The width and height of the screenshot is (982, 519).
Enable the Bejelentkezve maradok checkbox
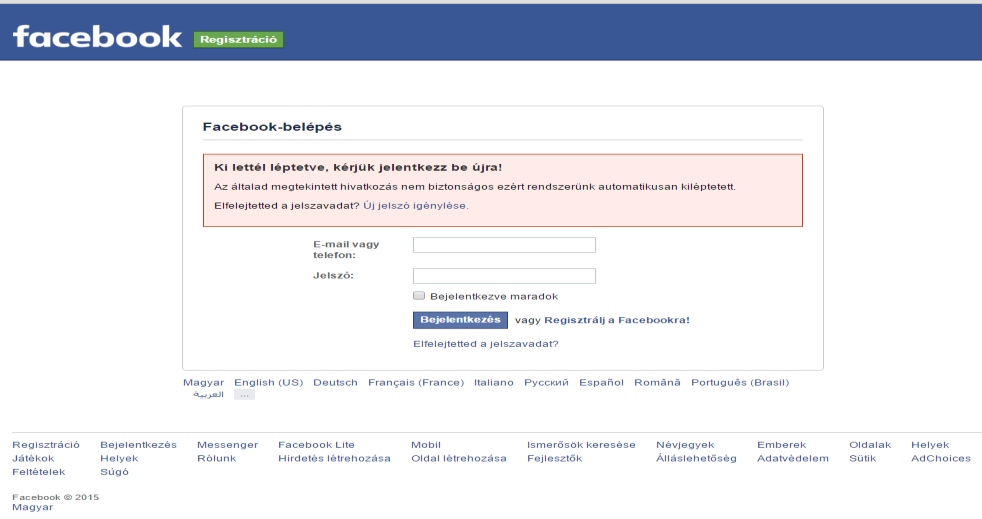tap(419, 295)
